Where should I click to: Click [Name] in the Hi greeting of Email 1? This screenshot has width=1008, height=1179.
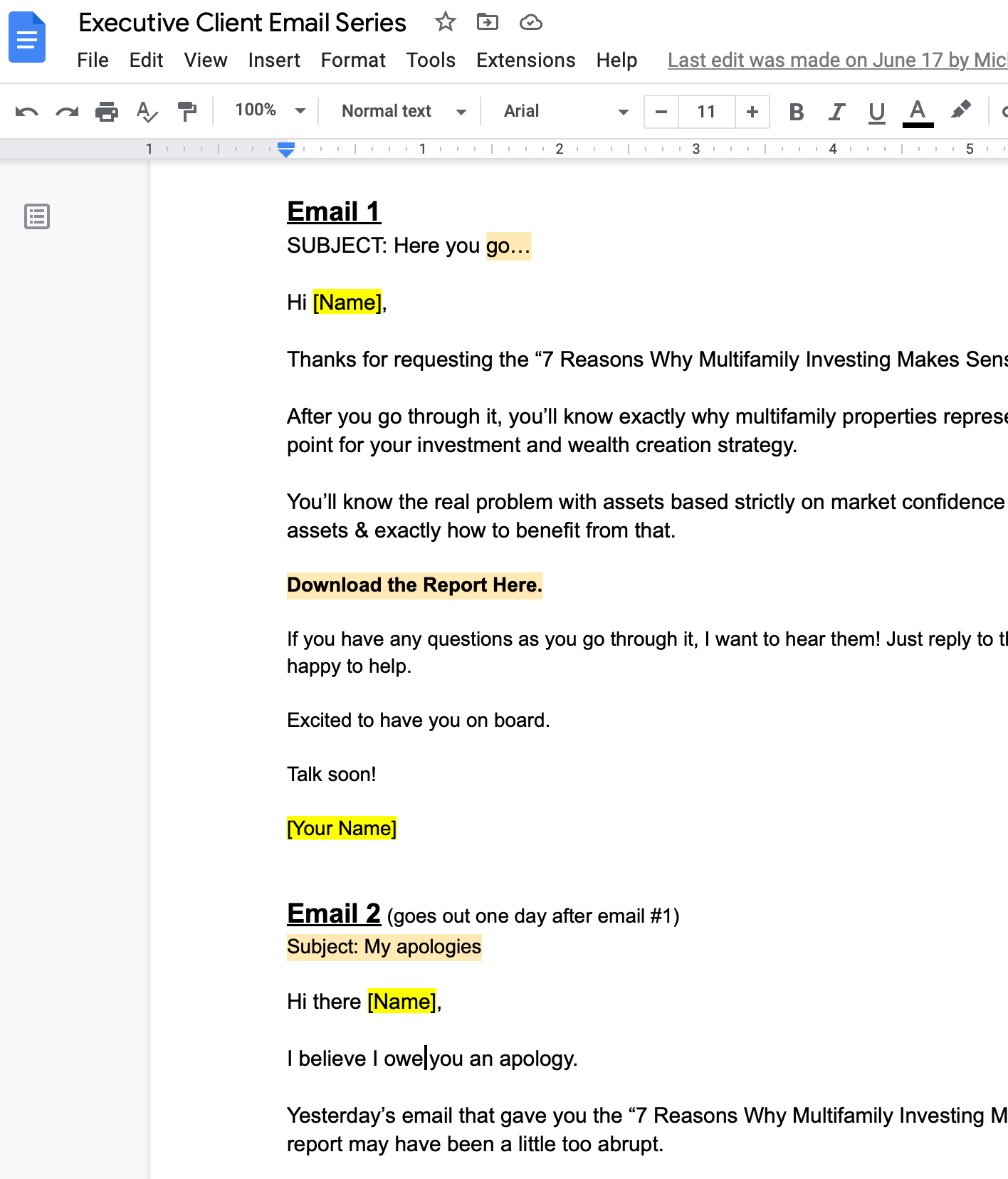tap(347, 303)
